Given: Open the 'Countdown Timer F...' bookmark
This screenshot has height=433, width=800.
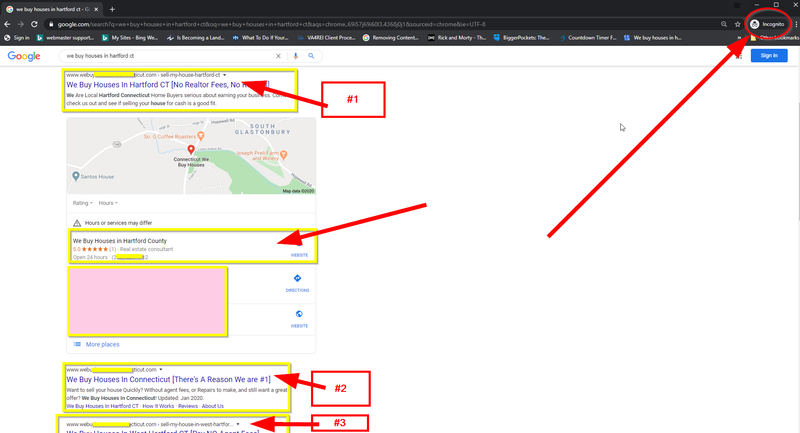Looking at the screenshot, I should click(x=588, y=38).
